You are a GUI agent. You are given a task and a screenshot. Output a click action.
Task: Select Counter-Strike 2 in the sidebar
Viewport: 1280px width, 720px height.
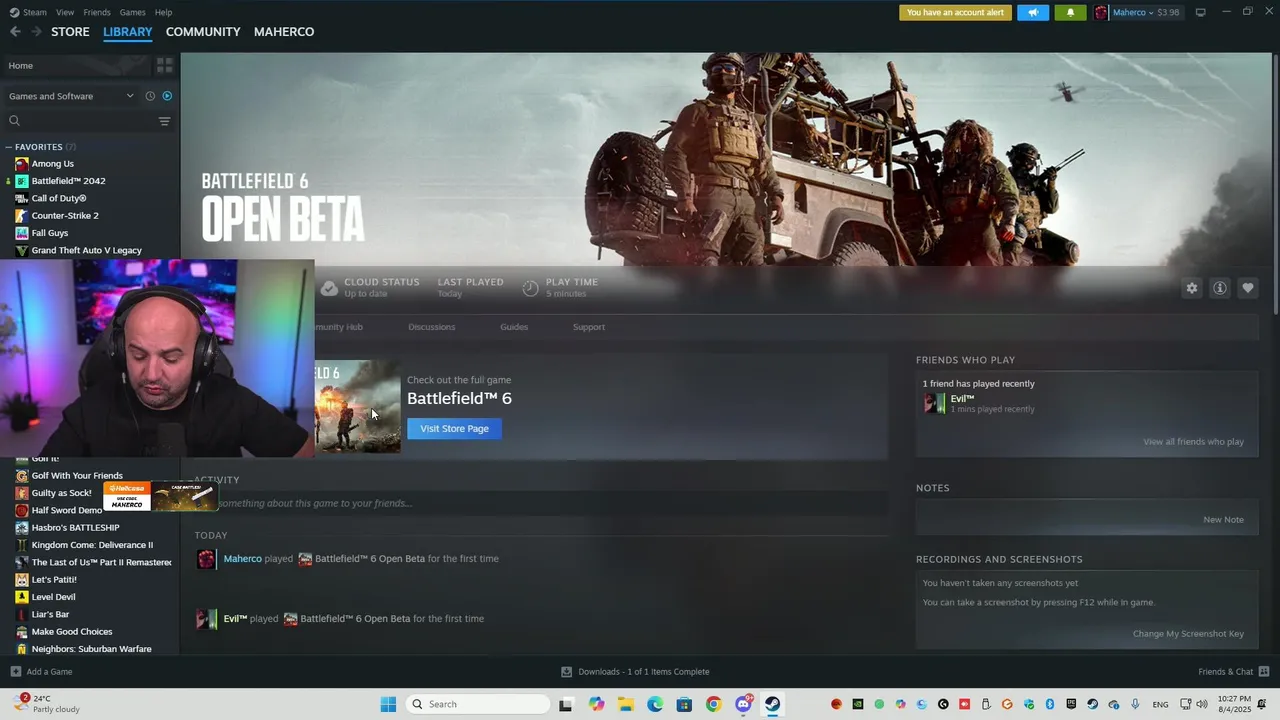point(65,216)
